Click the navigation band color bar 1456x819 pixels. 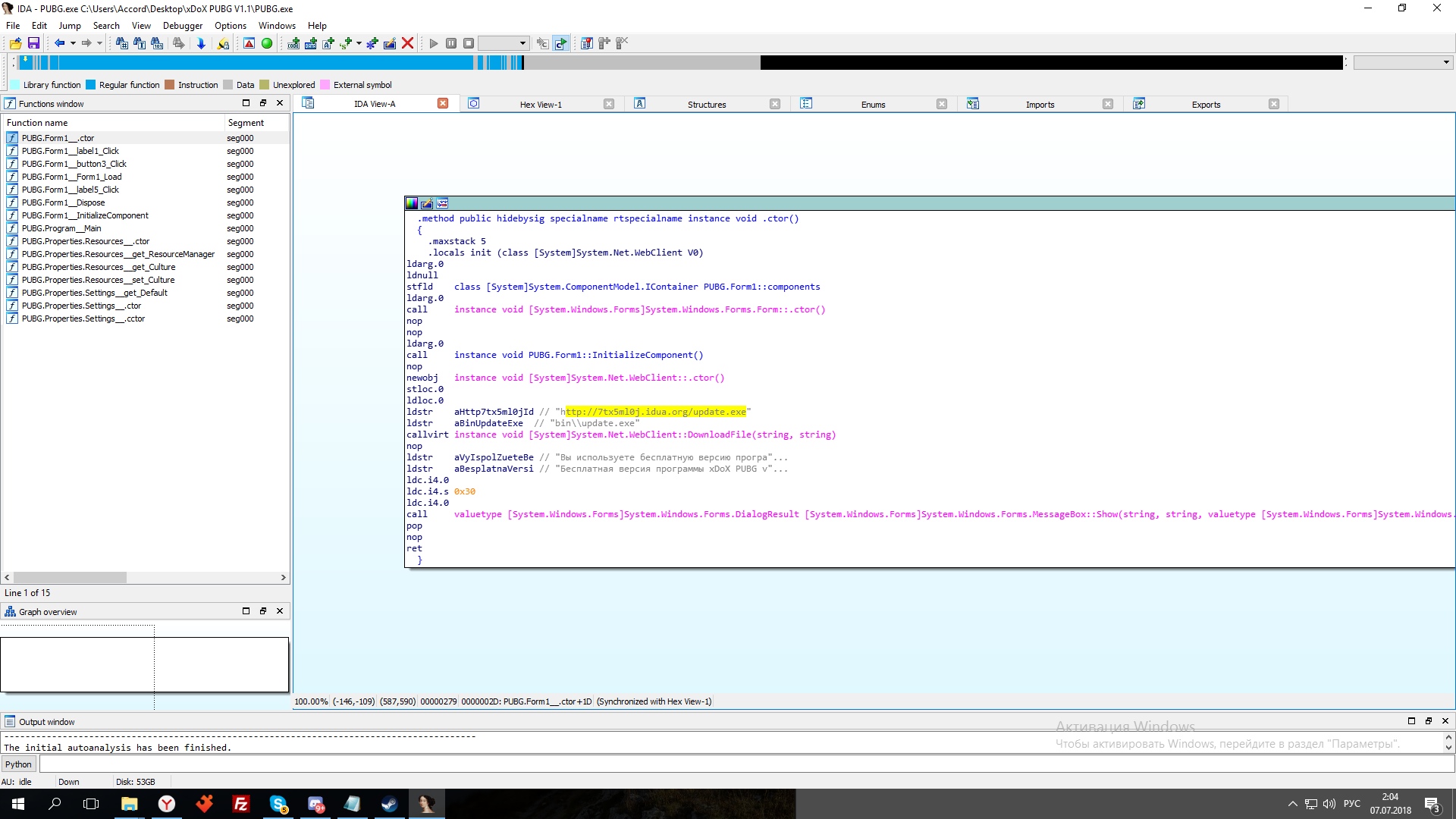[303, 62]
